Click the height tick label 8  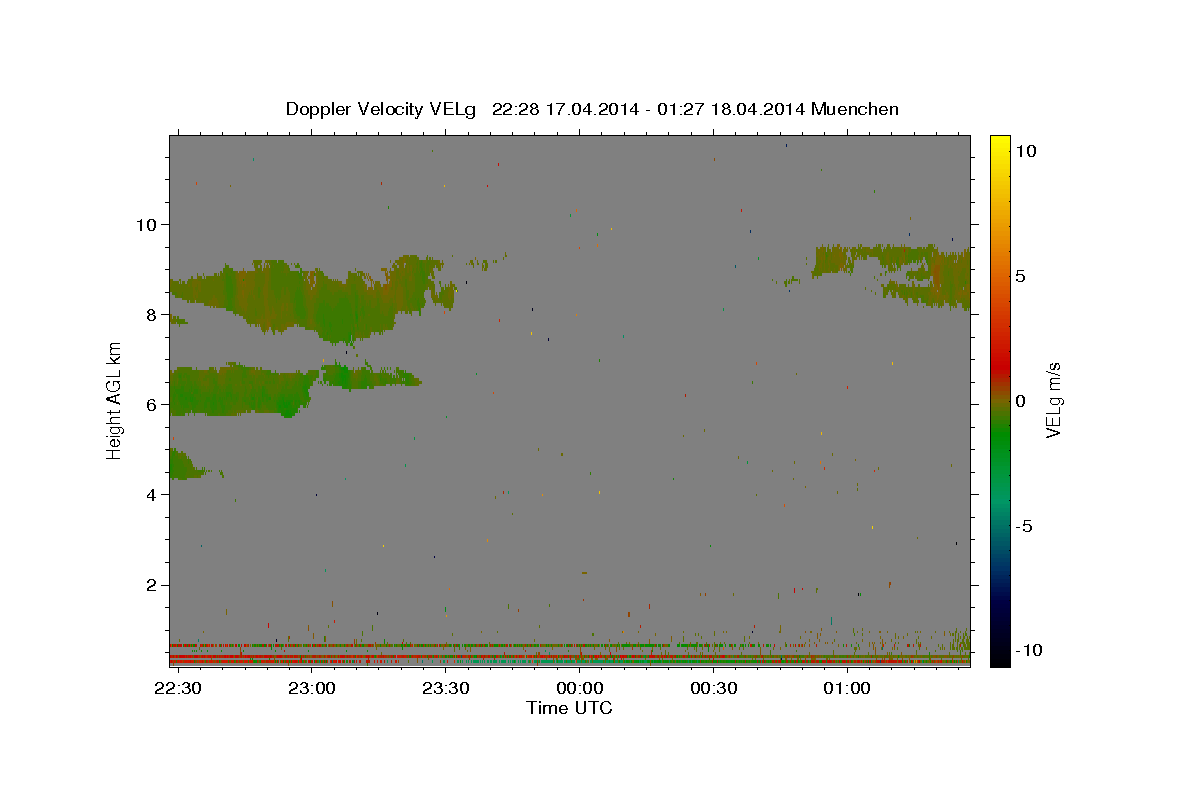pos(154,314)
